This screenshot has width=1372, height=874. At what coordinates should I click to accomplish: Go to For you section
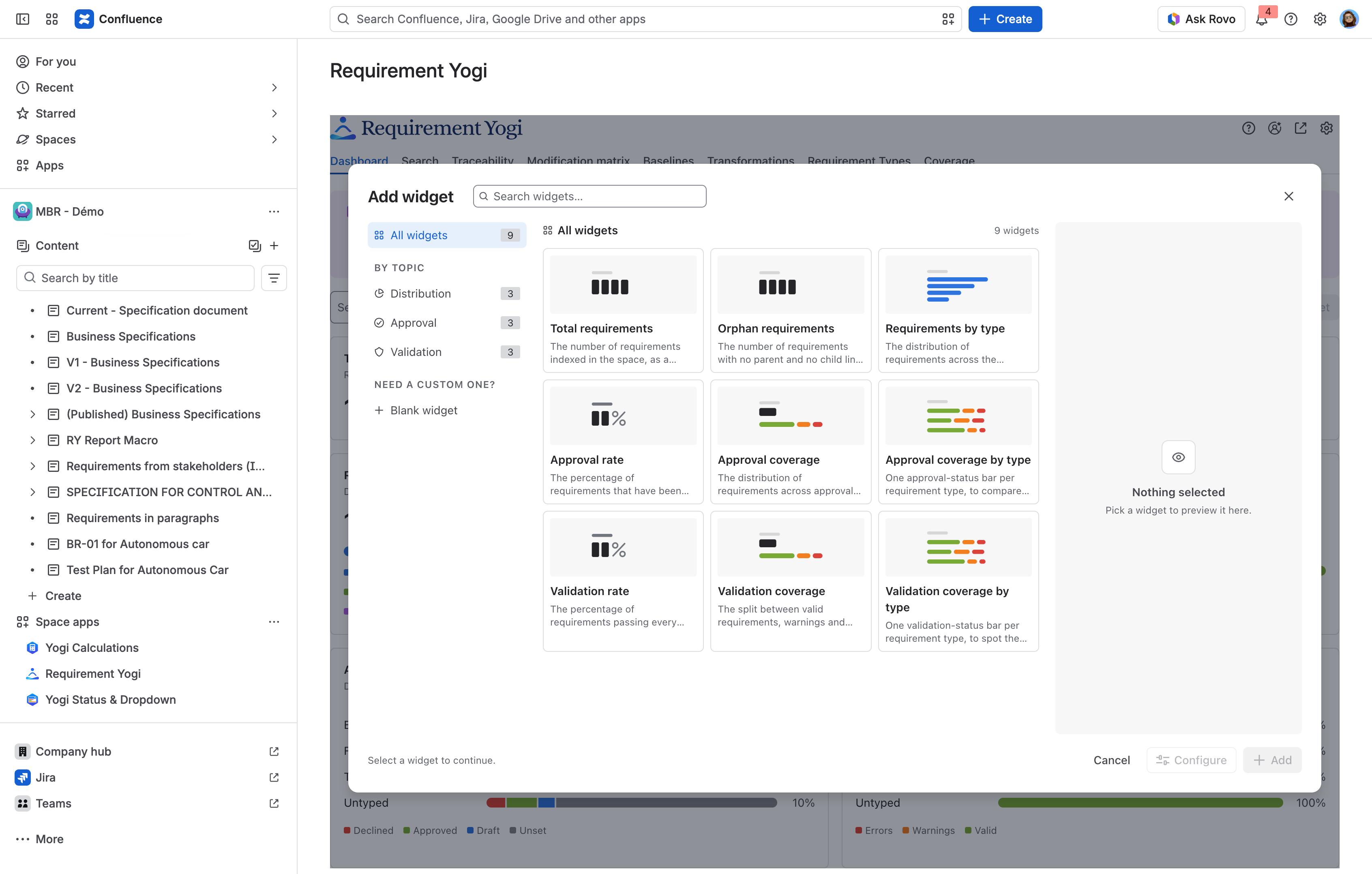coord(55,62)
